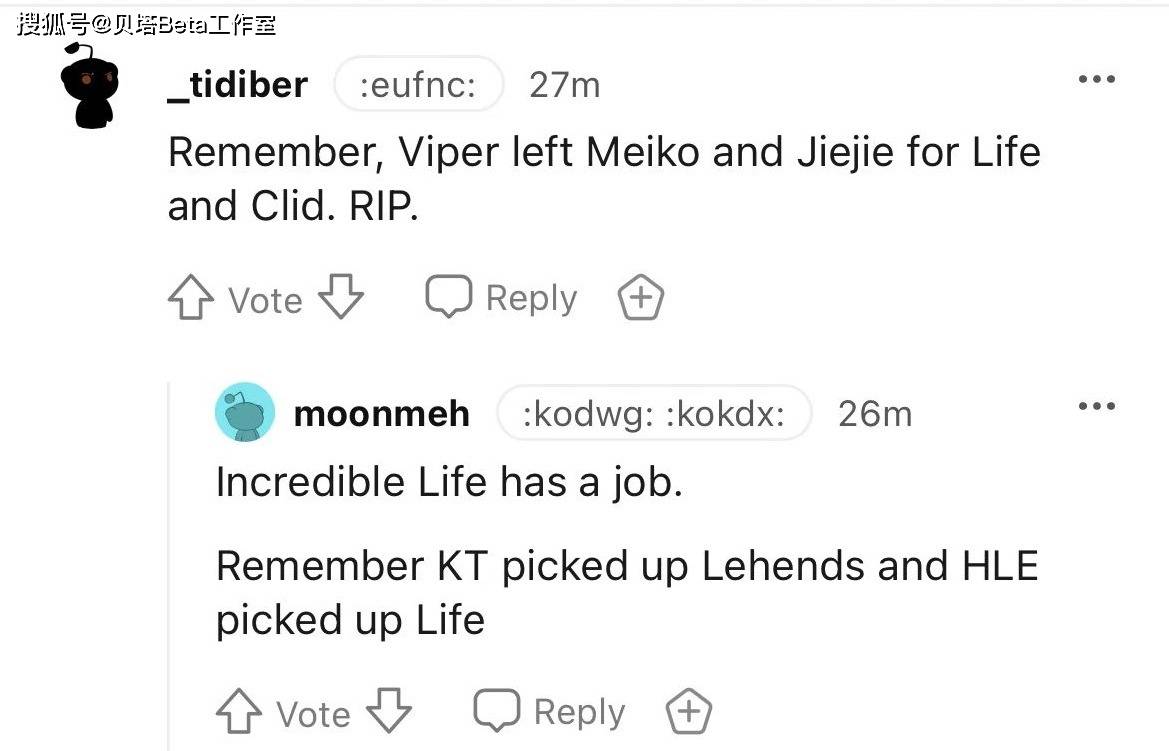Screen dimensions: 1169x751
Task: Give an award to _tidiber's comment
Action: [x=641, y=298]
